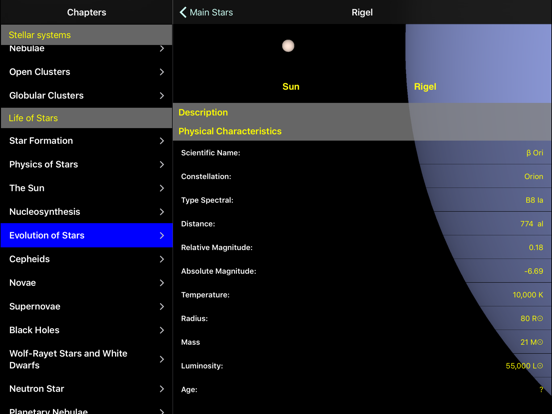Click the Type Spectral label
Viewport: 552px width, 414px height.
(207, 200)
